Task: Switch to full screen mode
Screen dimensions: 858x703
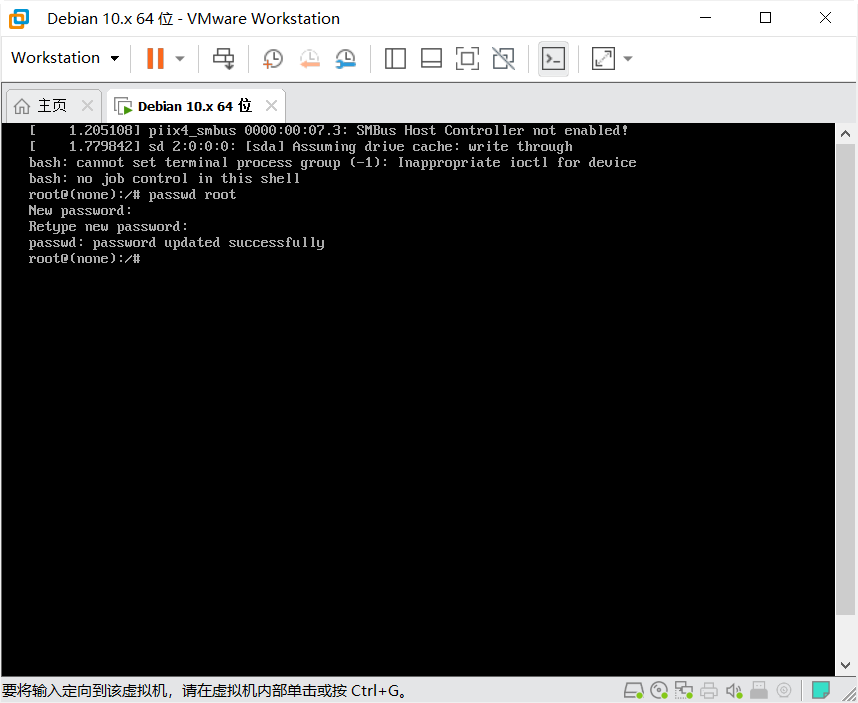Action: 467,59
